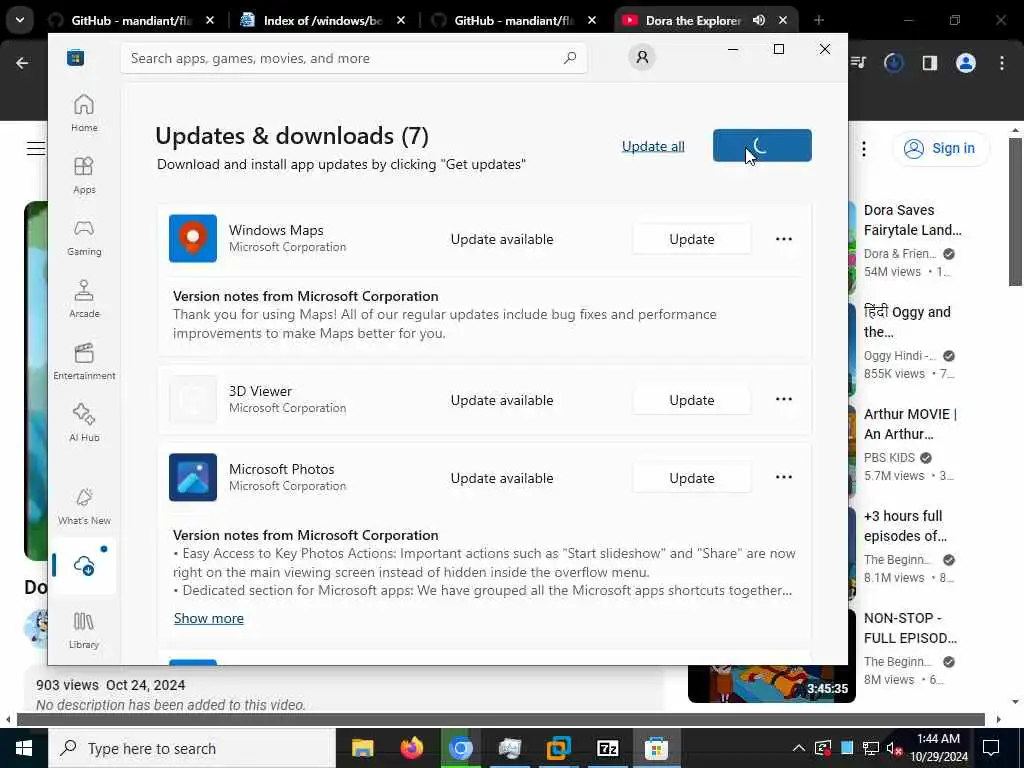Image resolution: width=1024 pixels, height=768 pixels.
Task: Open YouTube hamburger guide menu
Action: 35,149
